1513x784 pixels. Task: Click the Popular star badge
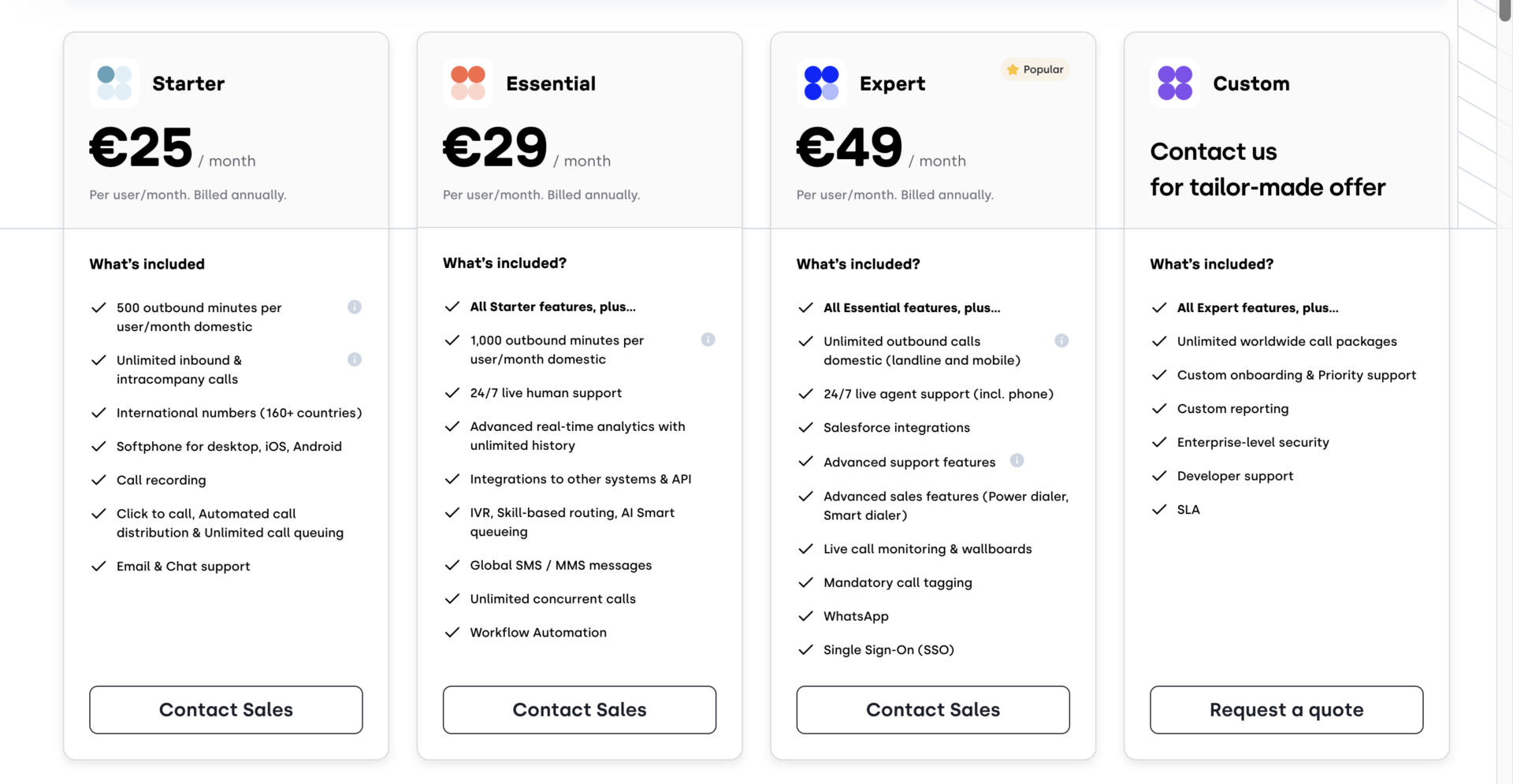(x=1012, y=69)
